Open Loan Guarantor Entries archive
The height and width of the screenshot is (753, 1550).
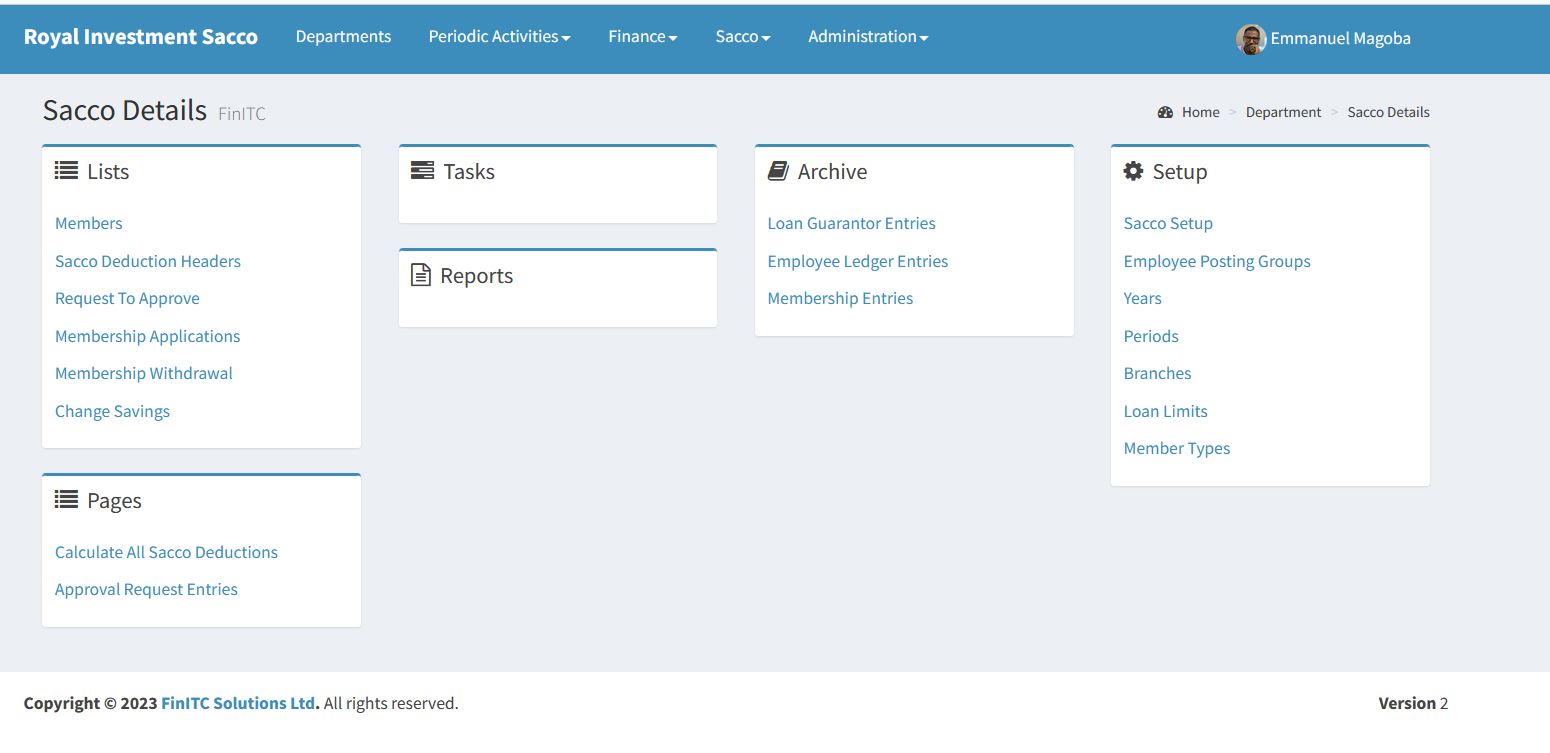pyautogui.click(x=852, y=223)
